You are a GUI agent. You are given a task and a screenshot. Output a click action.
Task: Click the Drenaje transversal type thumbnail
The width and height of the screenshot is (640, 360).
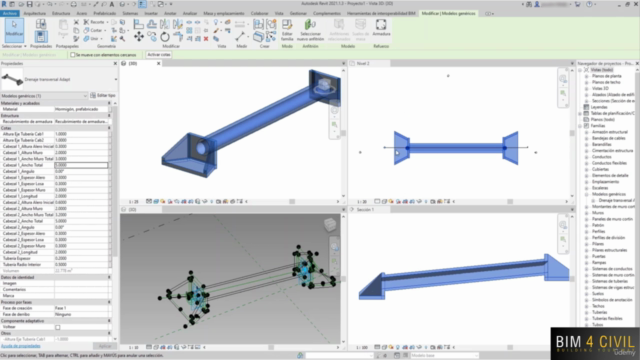(x=12, y=80)
